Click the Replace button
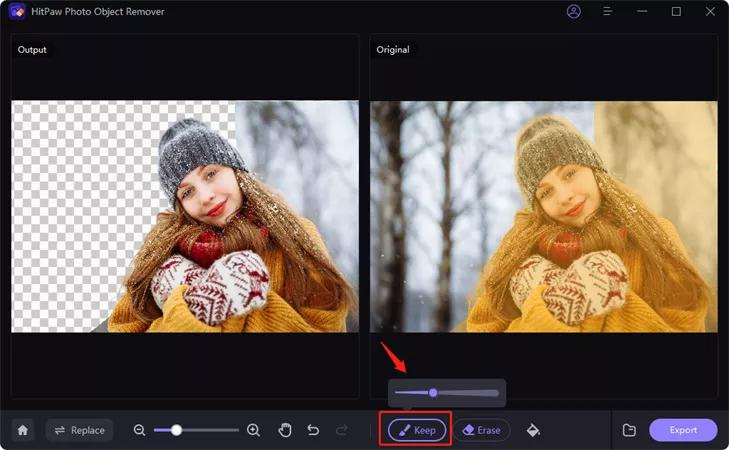Screen dimensions: 729x450 [x=79, y=430]
